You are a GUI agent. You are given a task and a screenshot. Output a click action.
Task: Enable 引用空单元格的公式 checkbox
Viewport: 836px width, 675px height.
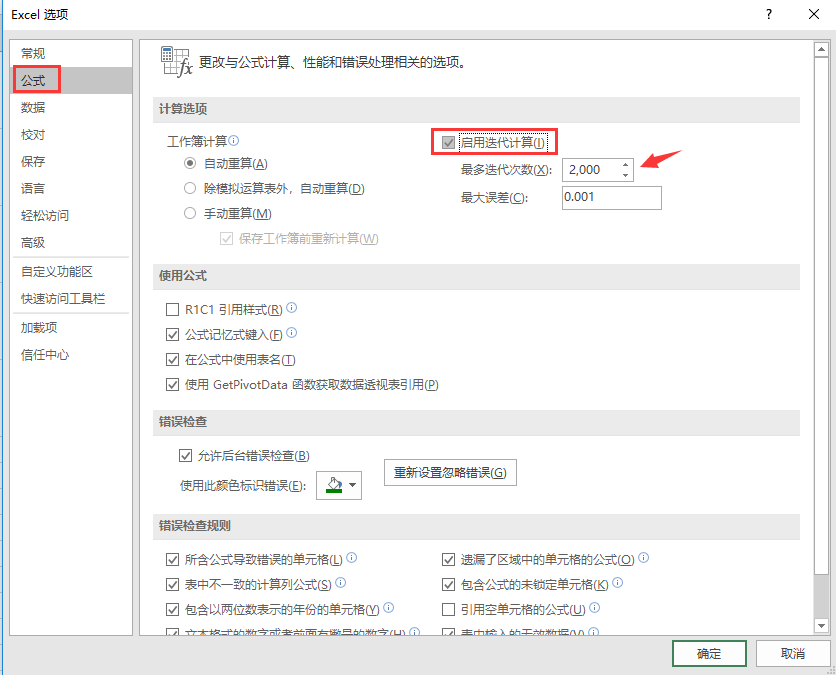click(x=448, y=609)
